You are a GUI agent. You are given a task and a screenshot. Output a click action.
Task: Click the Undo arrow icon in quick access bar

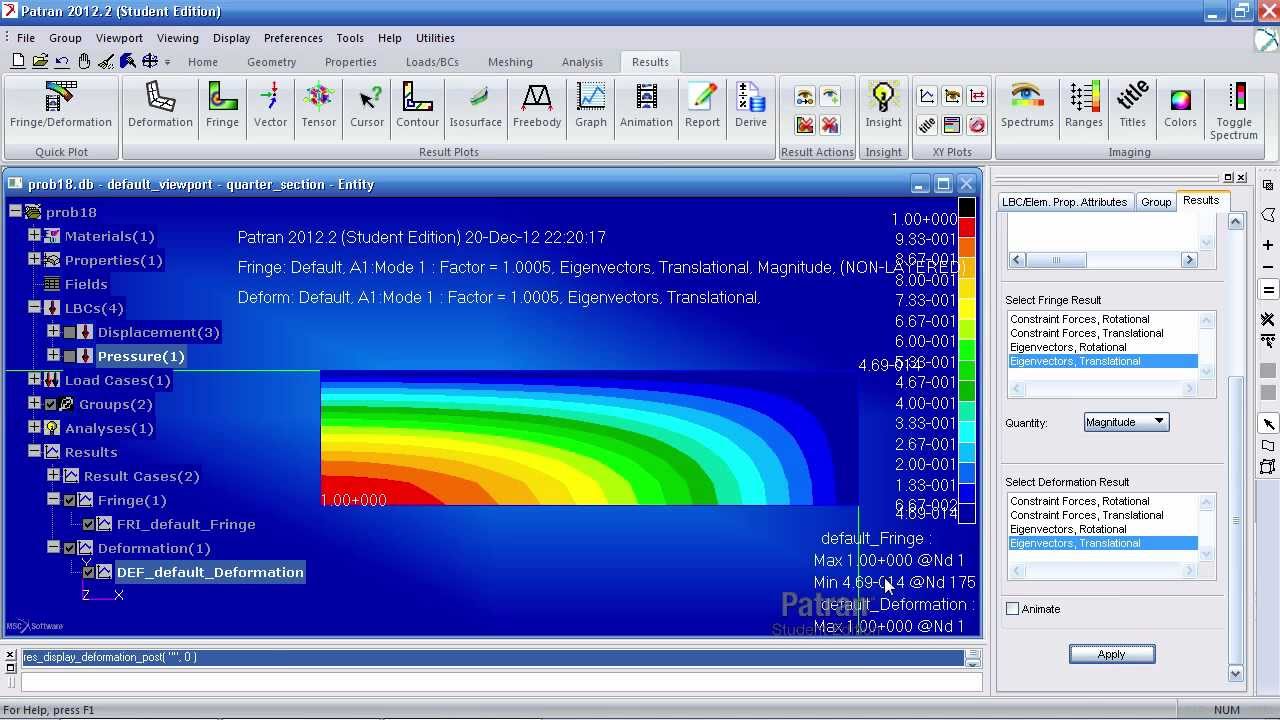[62, 61]
